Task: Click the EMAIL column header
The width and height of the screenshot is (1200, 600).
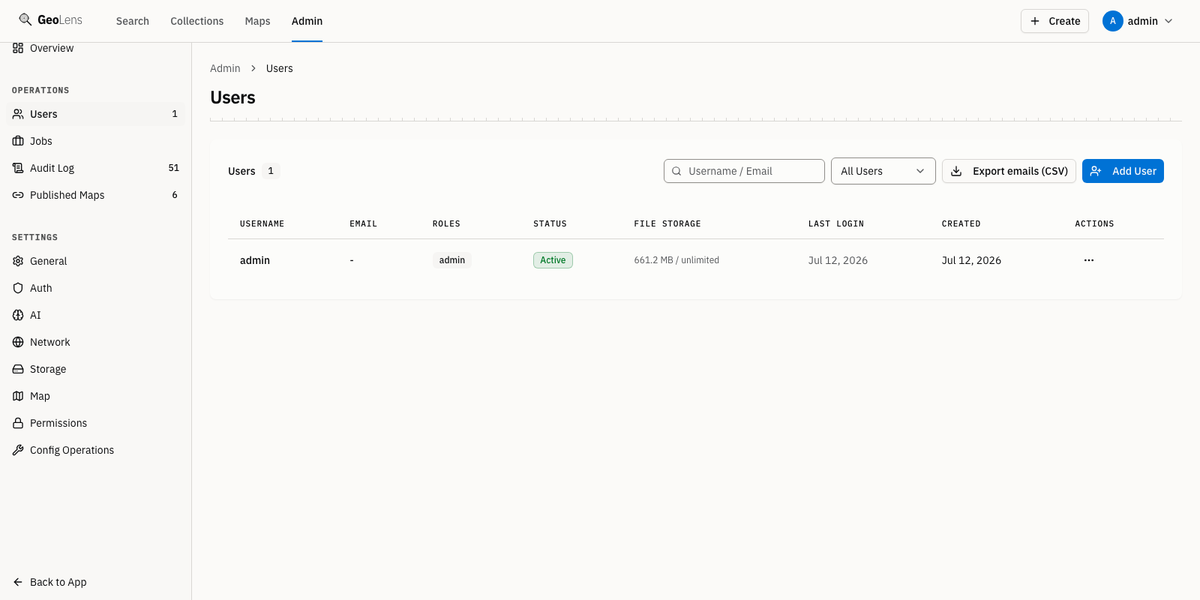Action: click(364, 224)
